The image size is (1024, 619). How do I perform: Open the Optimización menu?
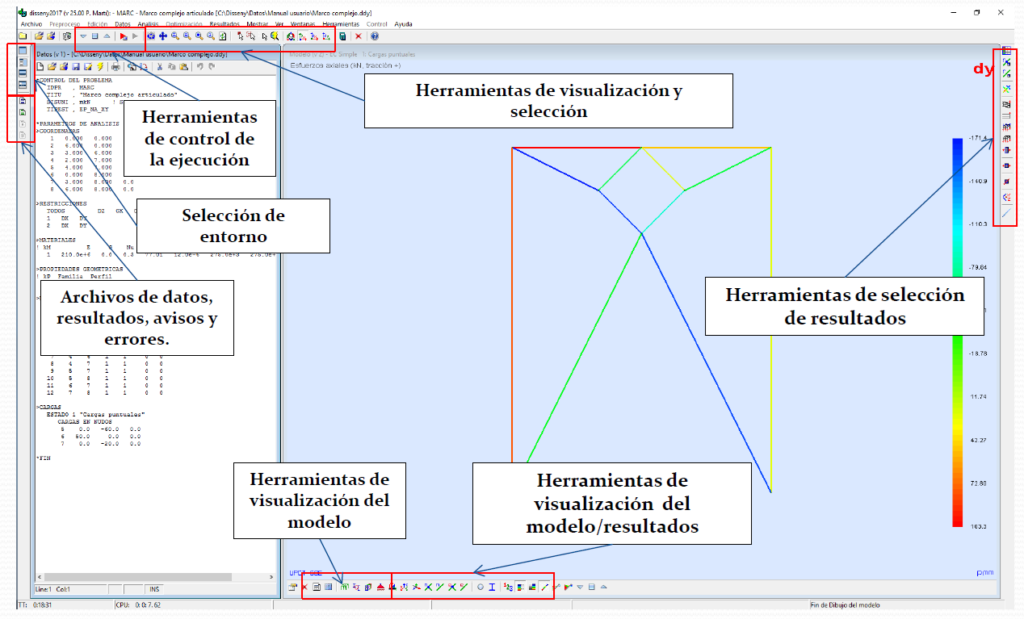click(x=183, y=22)
